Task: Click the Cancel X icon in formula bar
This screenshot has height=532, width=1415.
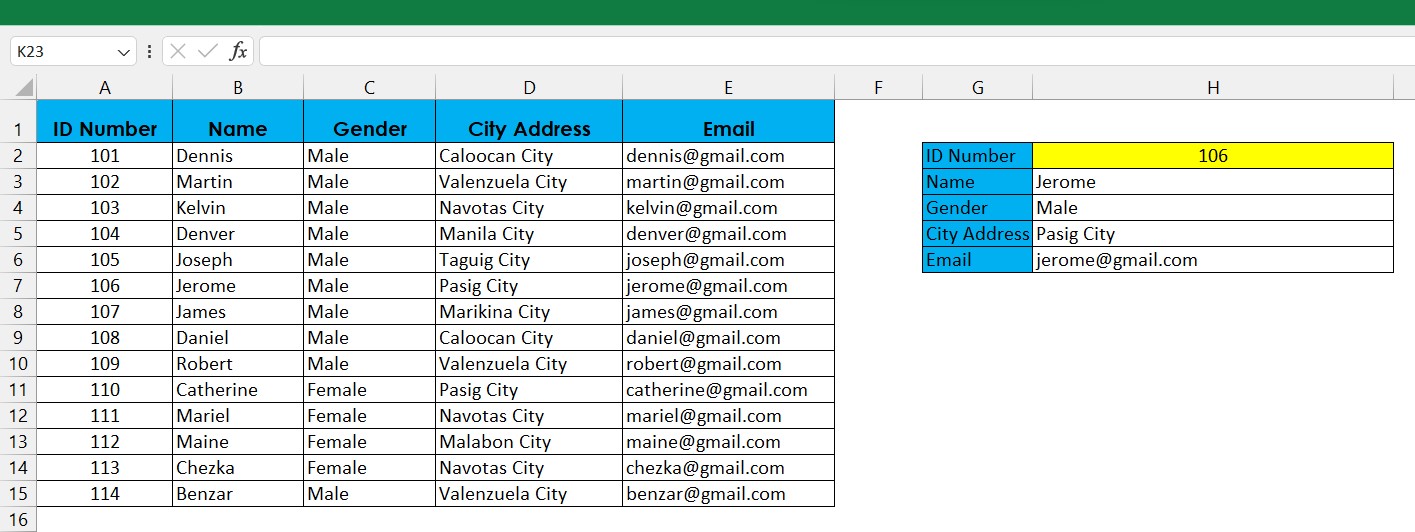Action: [x=178, y=51]
